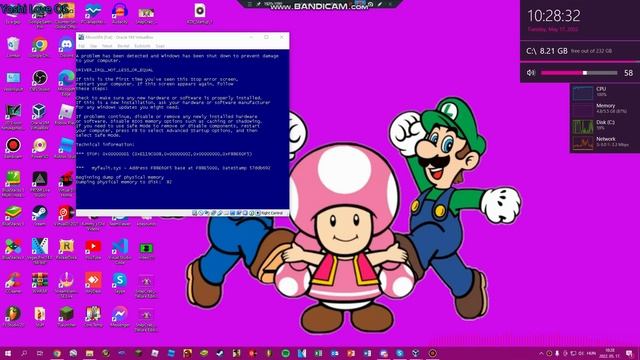Show hidden system tray icons

click(541, 353)
